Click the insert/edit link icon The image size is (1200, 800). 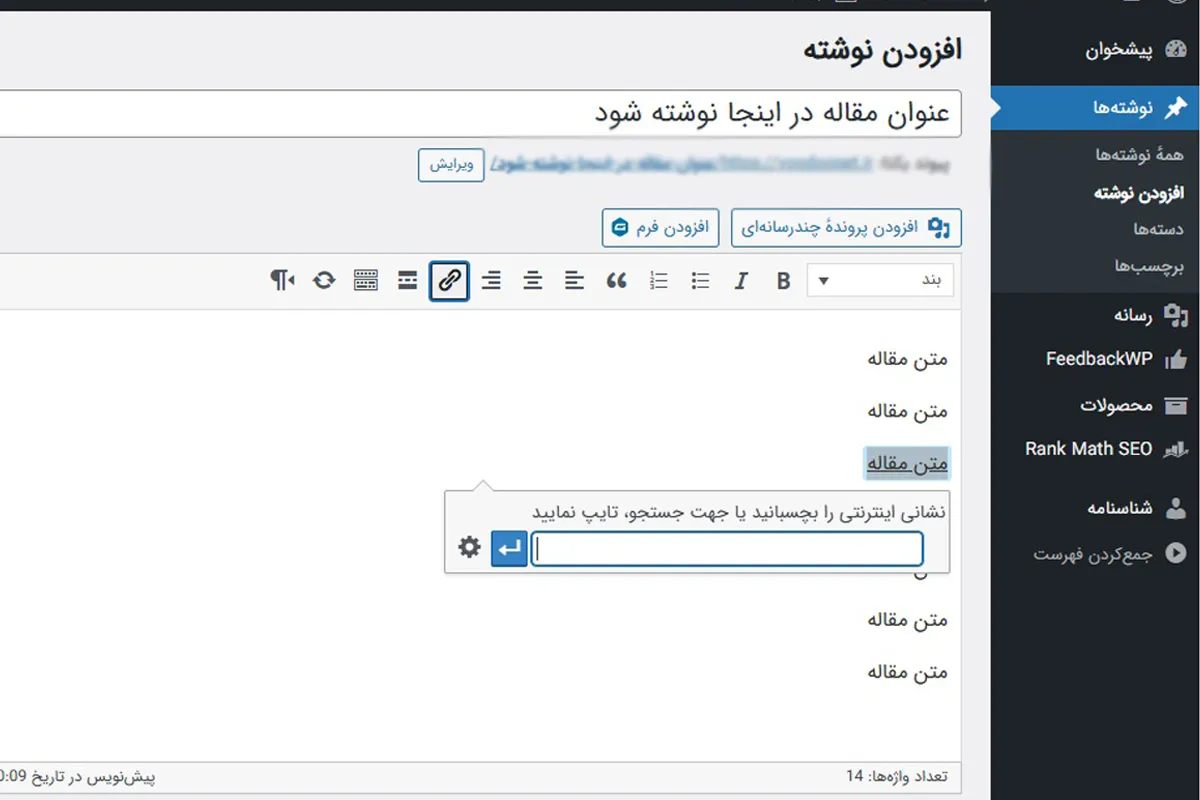tap(449, 281)
